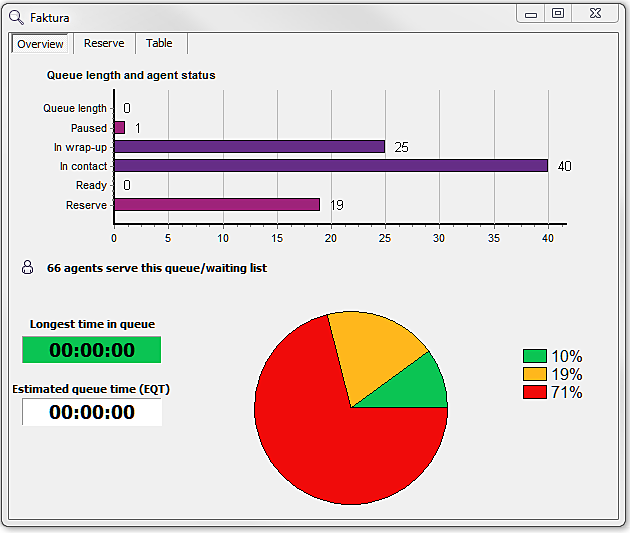Minimize the Faktura window

[531, 14]
